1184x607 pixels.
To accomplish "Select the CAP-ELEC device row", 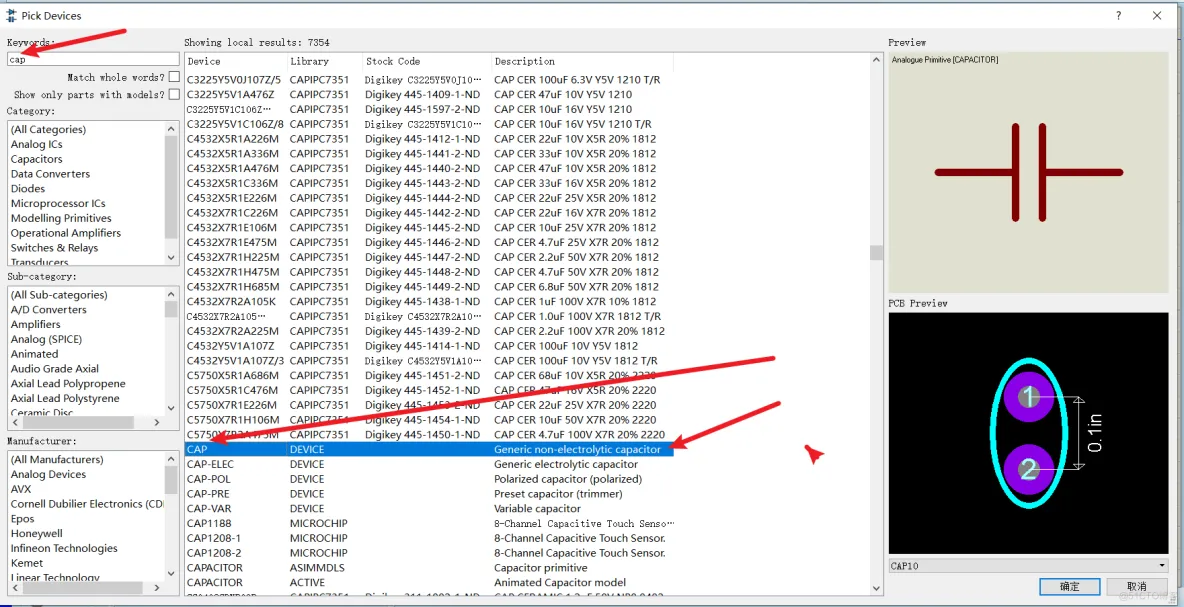I will [429, 464].
